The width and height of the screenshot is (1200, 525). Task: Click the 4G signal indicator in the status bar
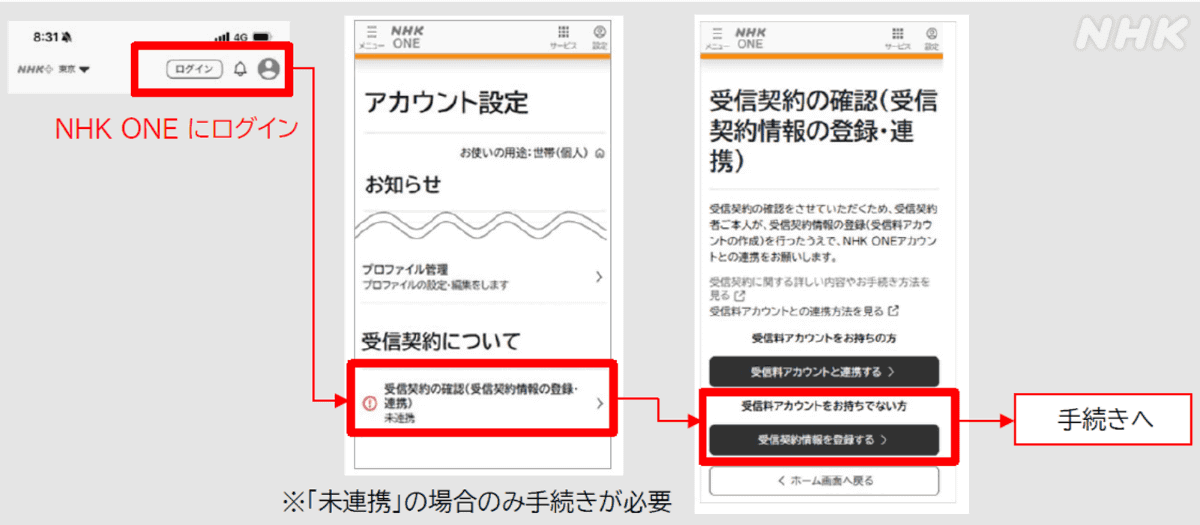(230, 37)
